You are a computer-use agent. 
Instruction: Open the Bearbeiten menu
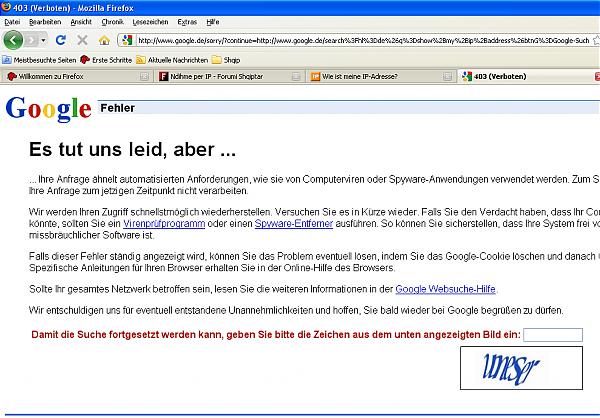(x=45, y=22)
